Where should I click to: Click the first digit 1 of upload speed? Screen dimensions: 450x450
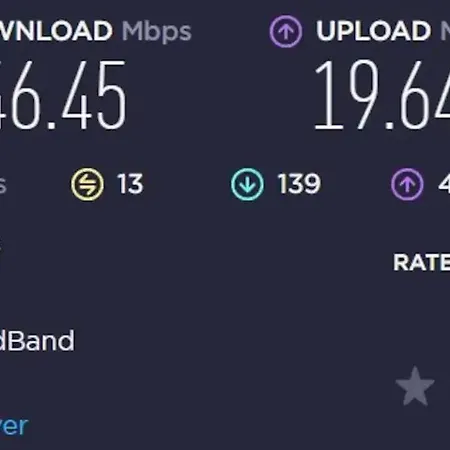click(329, 95)
